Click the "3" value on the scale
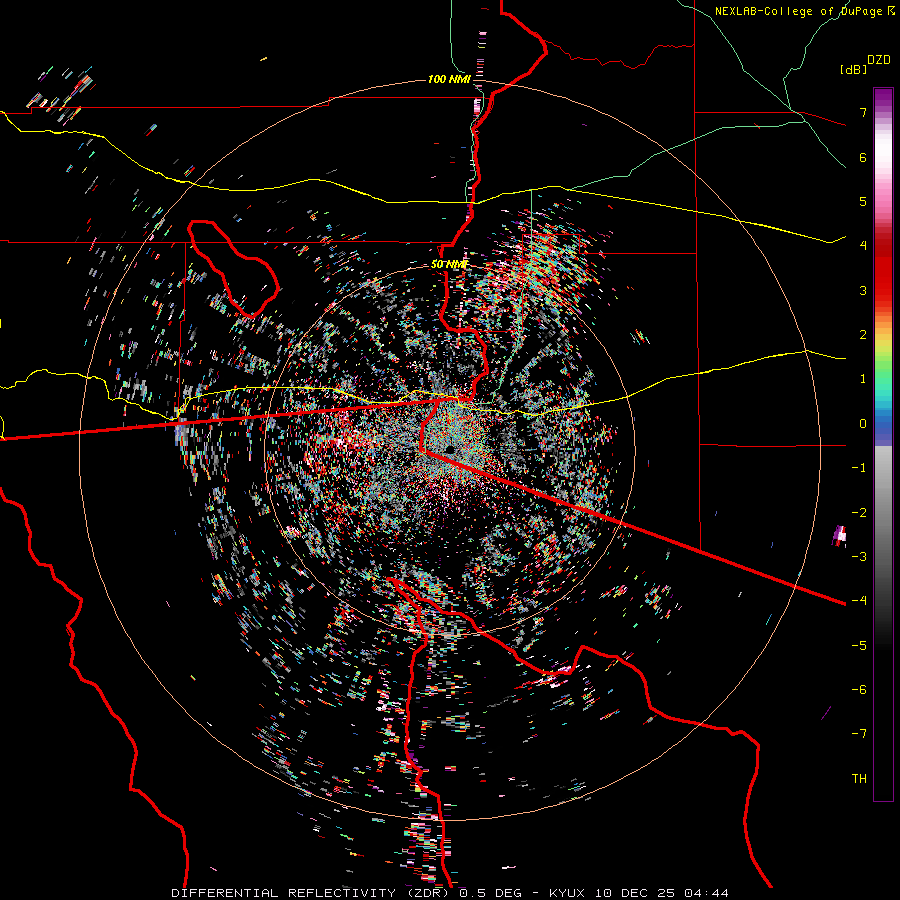Image resolution: width=900 pixels, height=900 pixels. (863, 290)
